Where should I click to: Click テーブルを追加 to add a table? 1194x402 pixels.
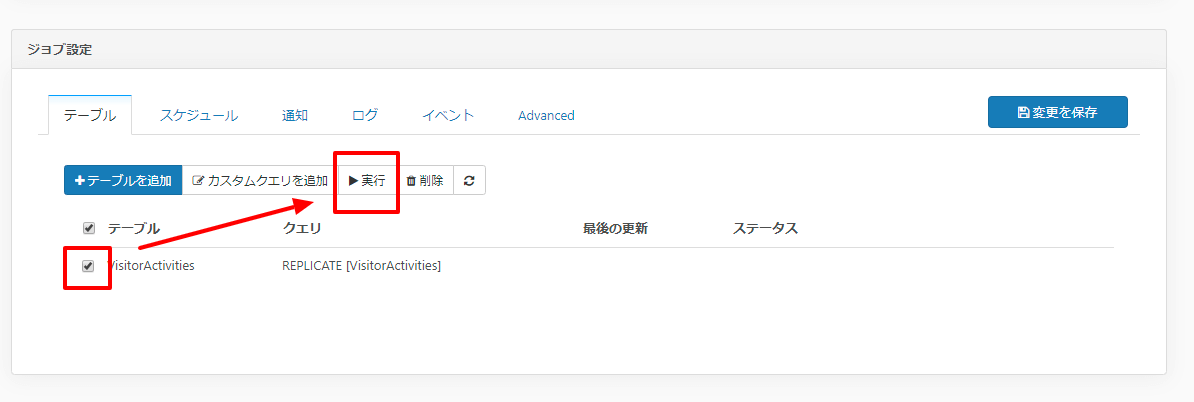tap(123, 180)
